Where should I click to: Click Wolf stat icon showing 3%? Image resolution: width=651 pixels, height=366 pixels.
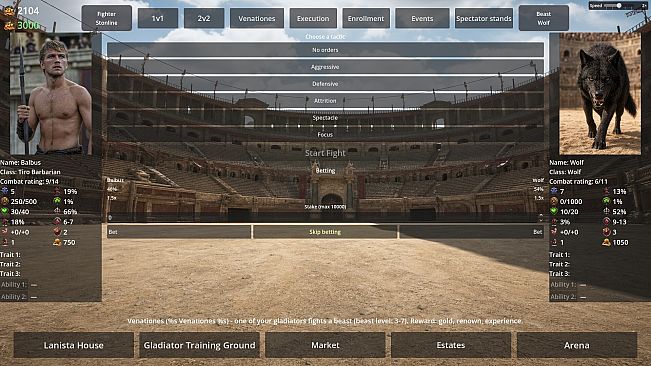coord(554,222)
